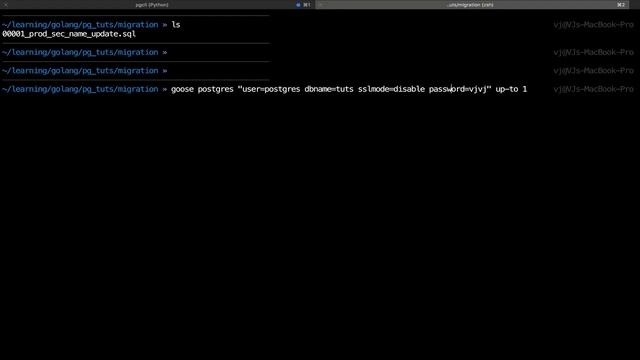
Task: Click the word 'postgres' after goose
Action: 216,89
